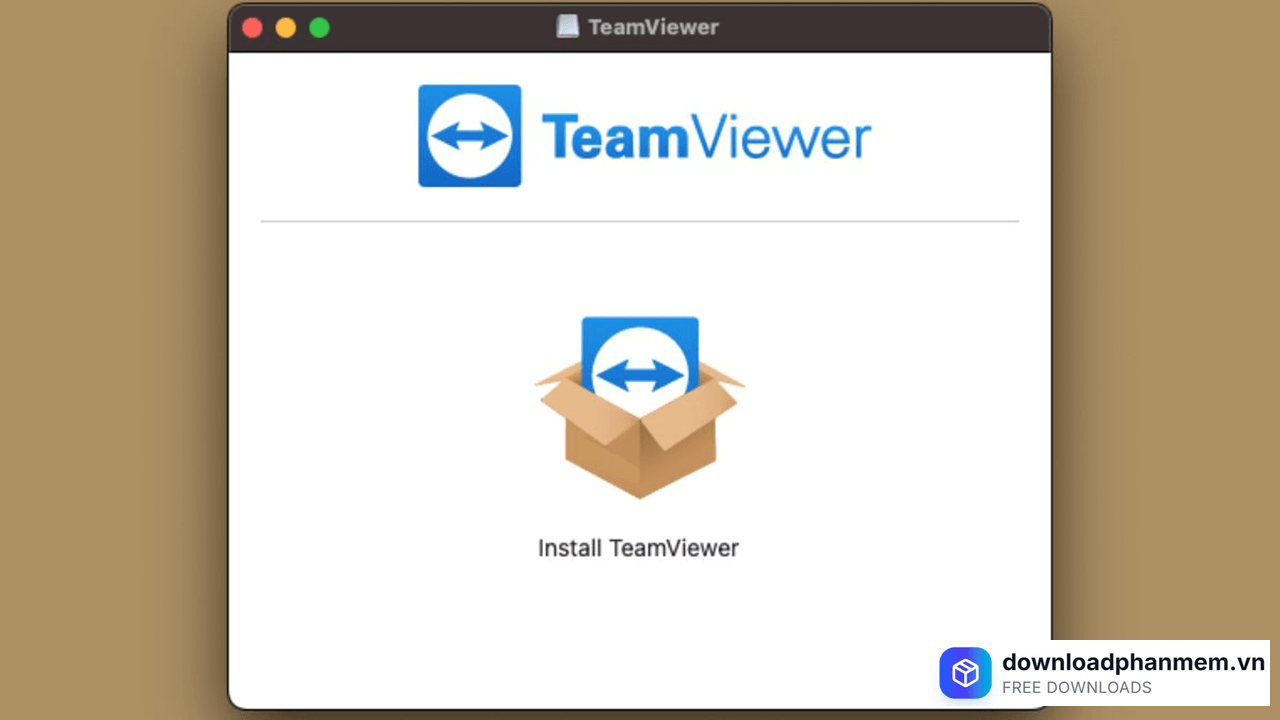Select the "Install TeamViewer" label text
This screenshot has width=1280, height=720.
coord(638,548)
